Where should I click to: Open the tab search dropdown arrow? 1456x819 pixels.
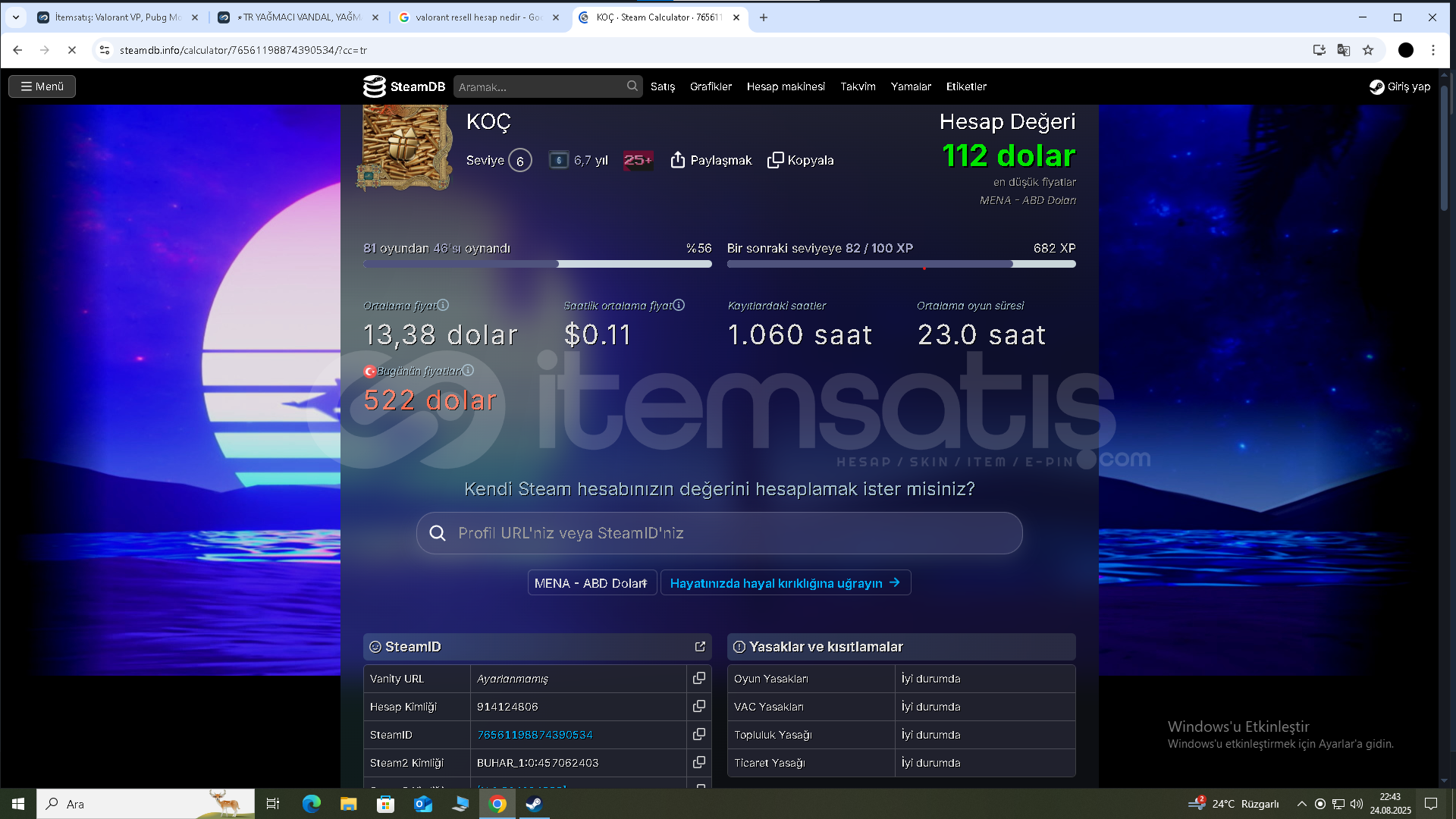coord(16,17)
